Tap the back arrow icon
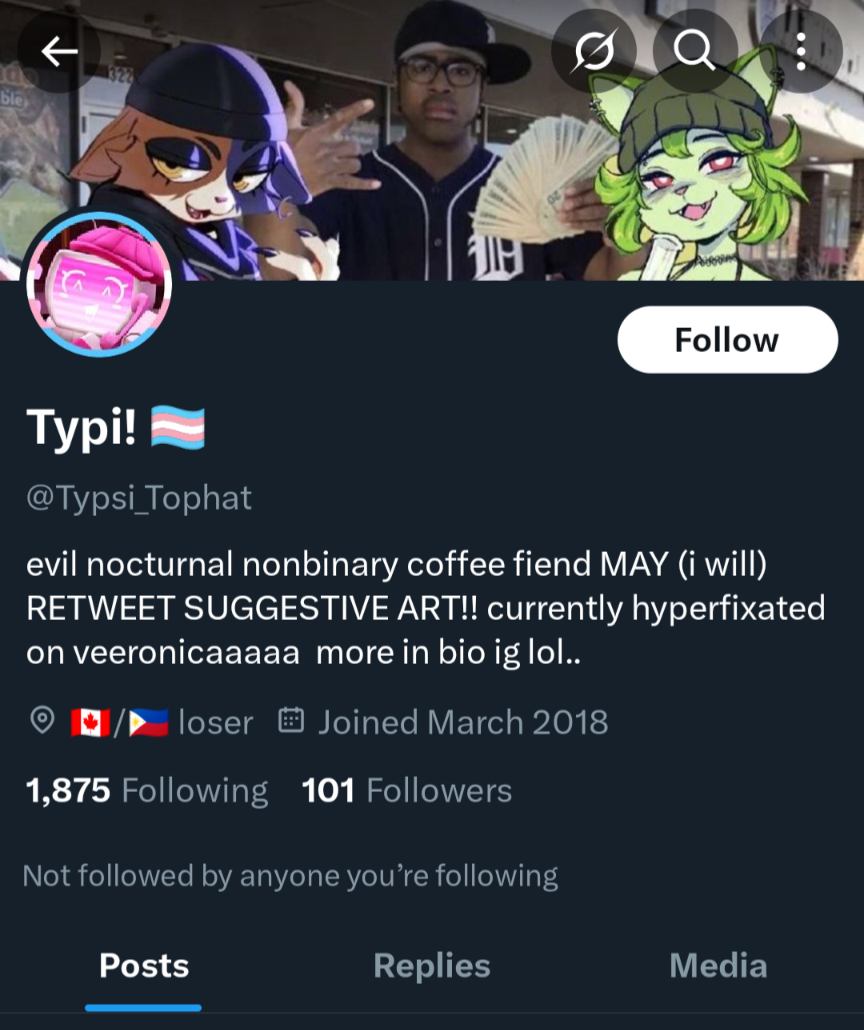Viewport: 864px width, 1030px height. click(x=59, y=52)
